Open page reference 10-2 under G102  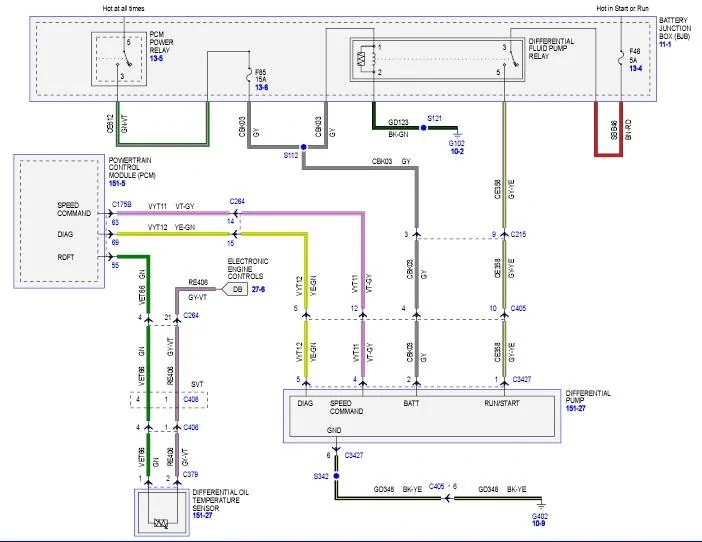(x=457, y=152)
